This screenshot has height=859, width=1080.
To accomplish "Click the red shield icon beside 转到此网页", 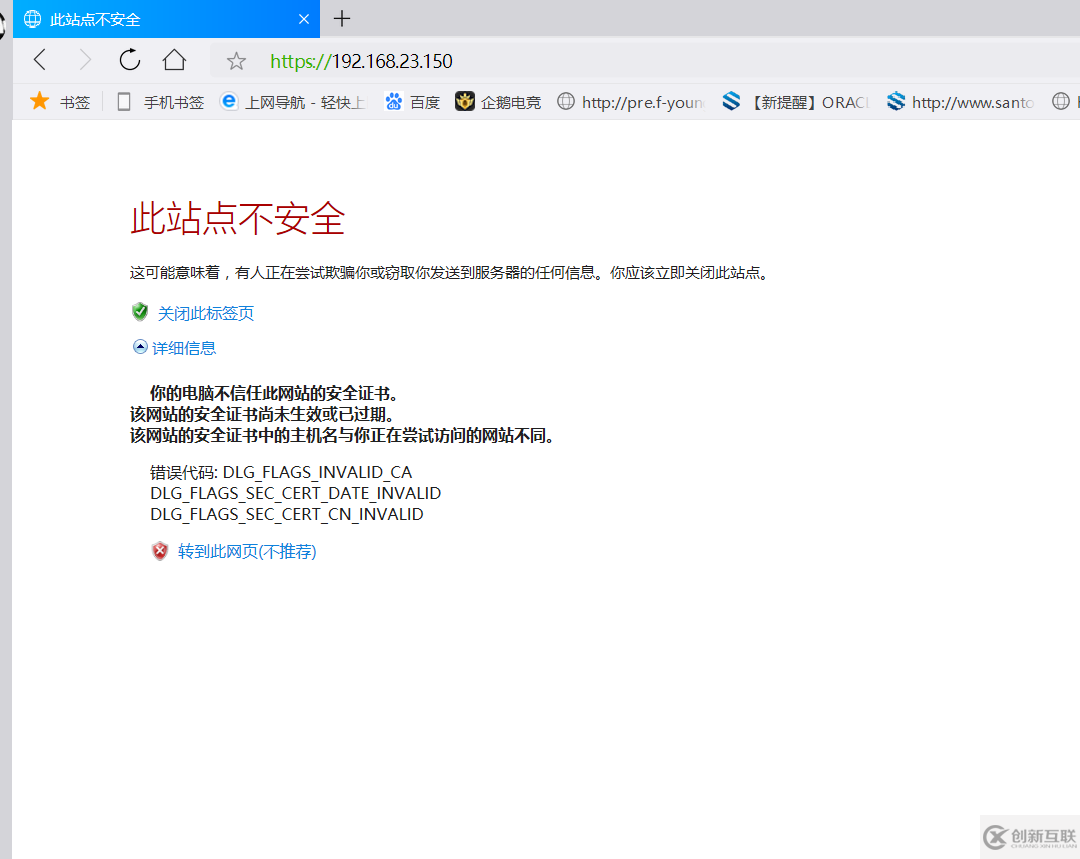I will (x=160, y=550).
